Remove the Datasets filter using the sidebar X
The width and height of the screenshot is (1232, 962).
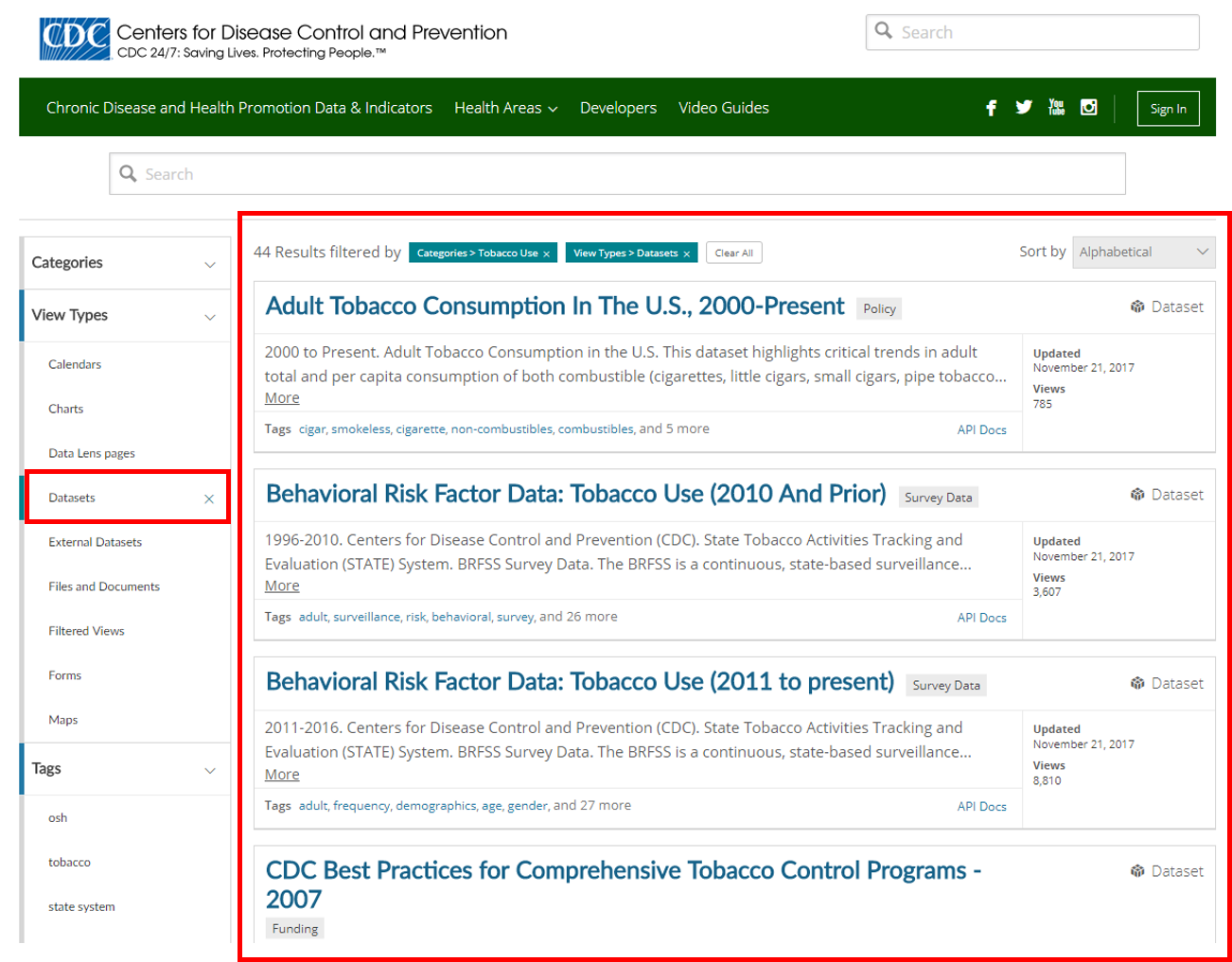209,498
